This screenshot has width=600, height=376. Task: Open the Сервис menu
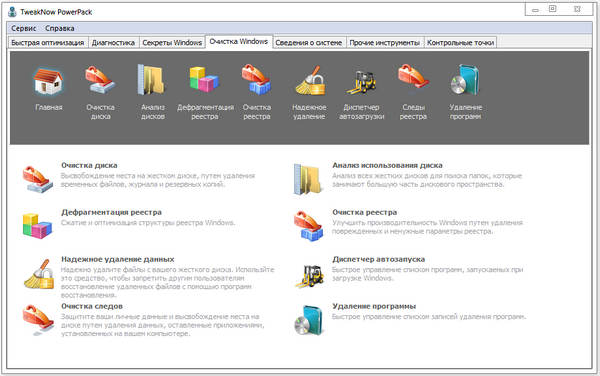coord(24,28)
